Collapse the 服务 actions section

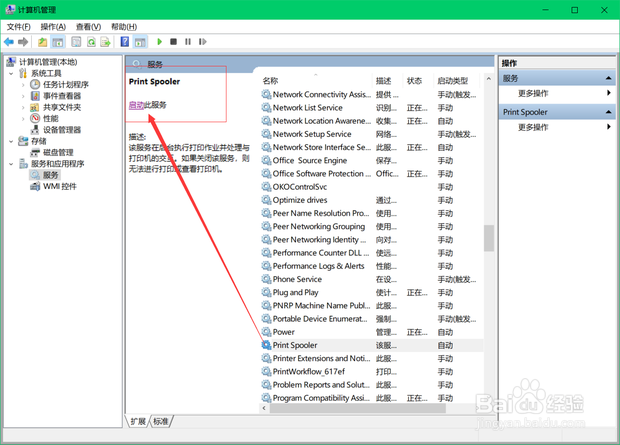609,78
